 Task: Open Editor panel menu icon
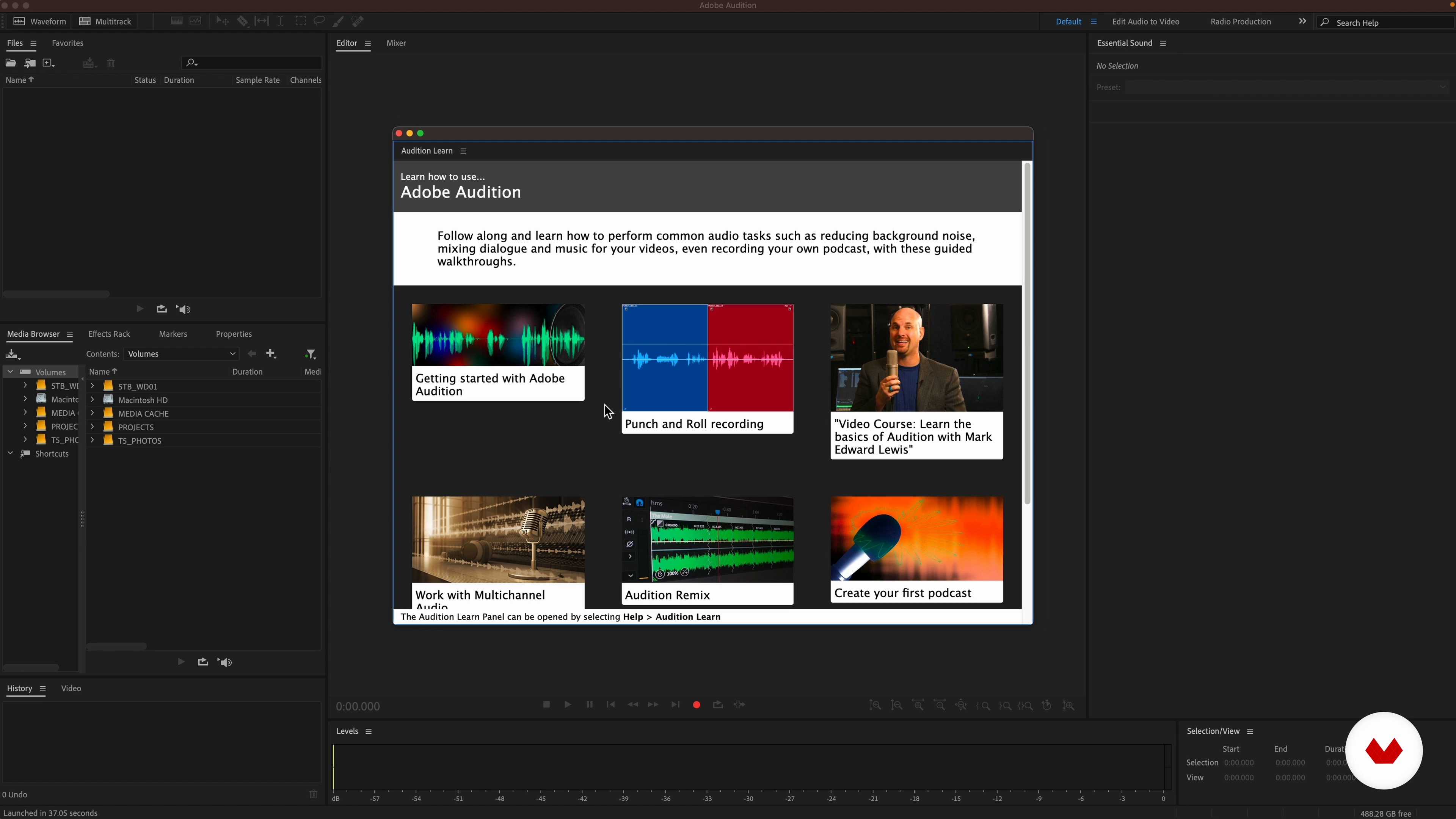coord(368,43)
